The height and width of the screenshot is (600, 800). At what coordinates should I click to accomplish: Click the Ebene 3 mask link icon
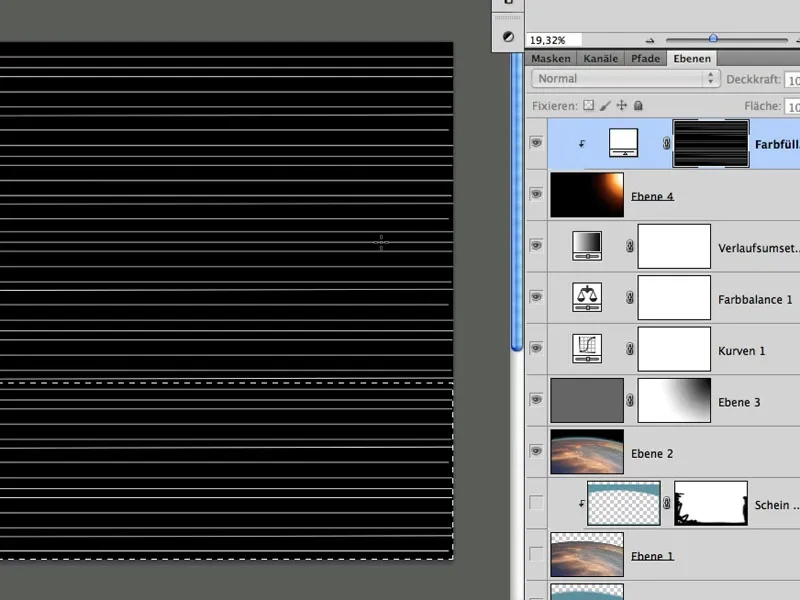tap(630, 401)
